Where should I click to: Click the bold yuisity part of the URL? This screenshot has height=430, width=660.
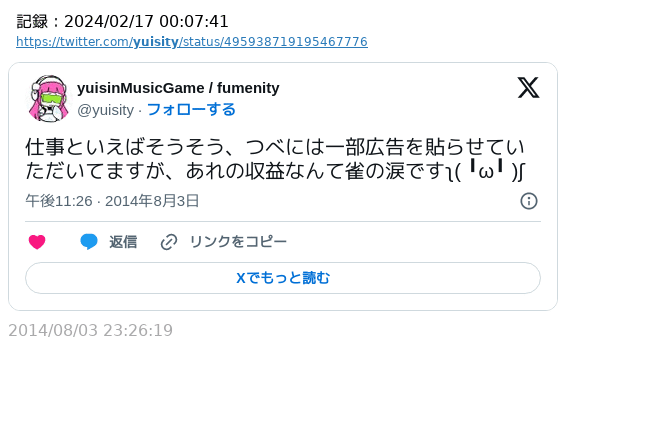pyautogui.click(x=155, y=42)
